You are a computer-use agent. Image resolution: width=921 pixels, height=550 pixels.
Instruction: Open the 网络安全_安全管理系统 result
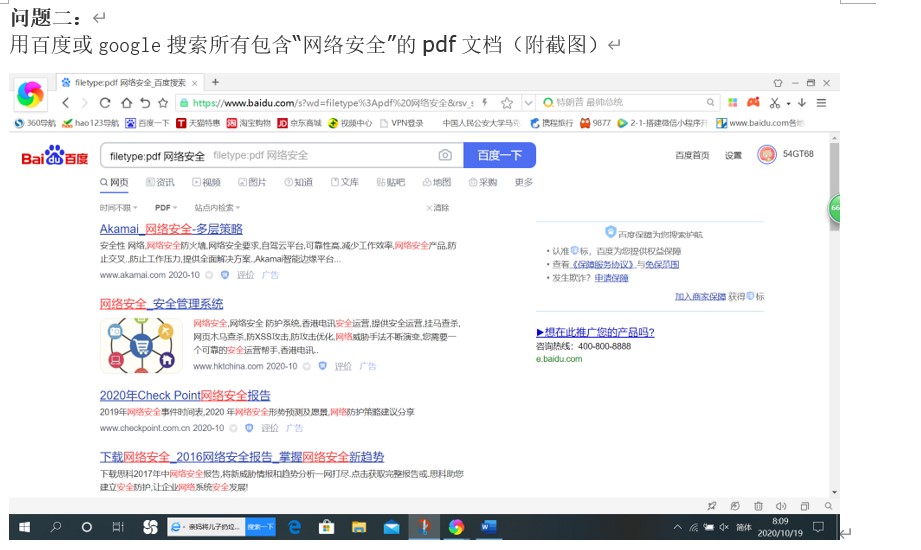(162, 304)
